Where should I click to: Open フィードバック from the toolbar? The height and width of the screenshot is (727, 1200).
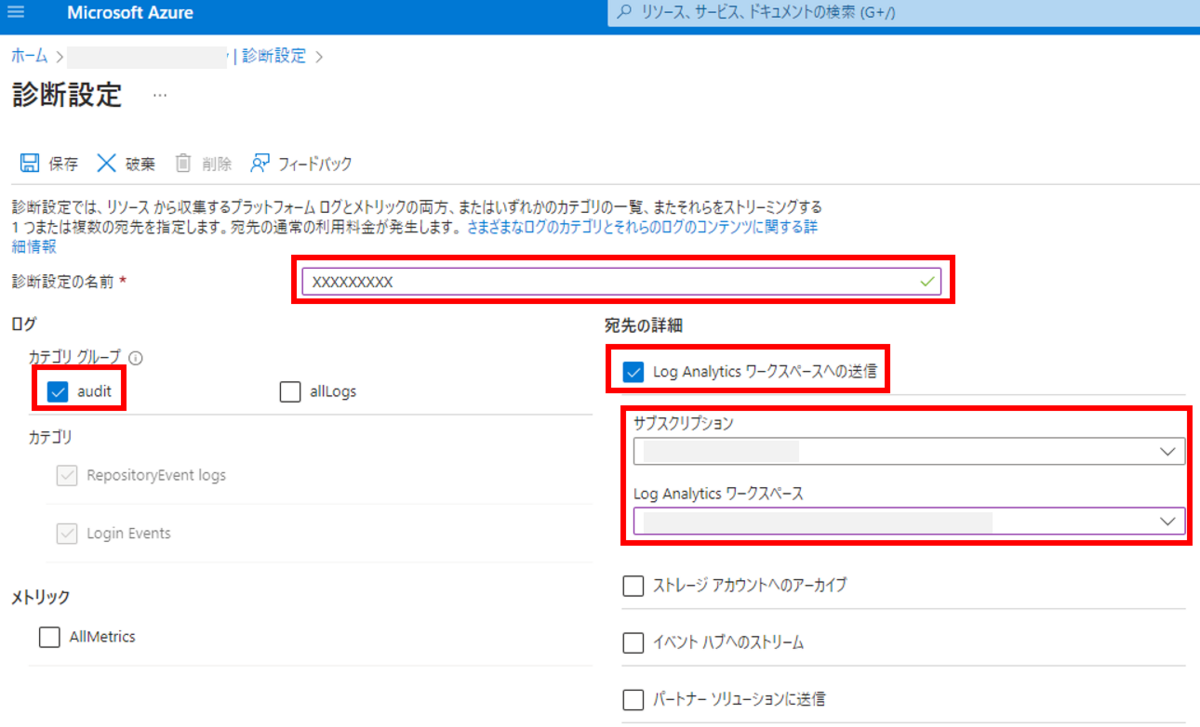pyautogui.click(x=301, y=163)
